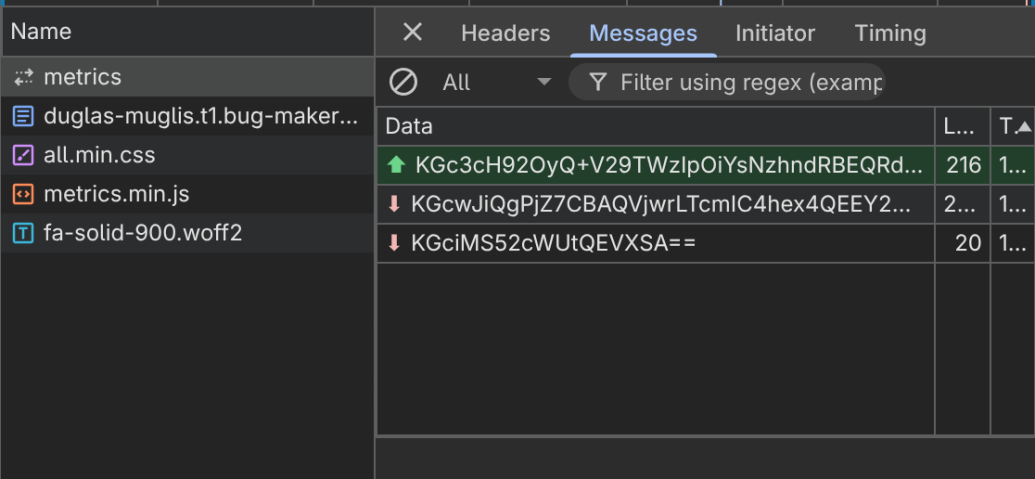Image resolution: width=1035 pixels, height=479 pixels.
Task: Select the all.min.css request
Action: click(187, 155)
